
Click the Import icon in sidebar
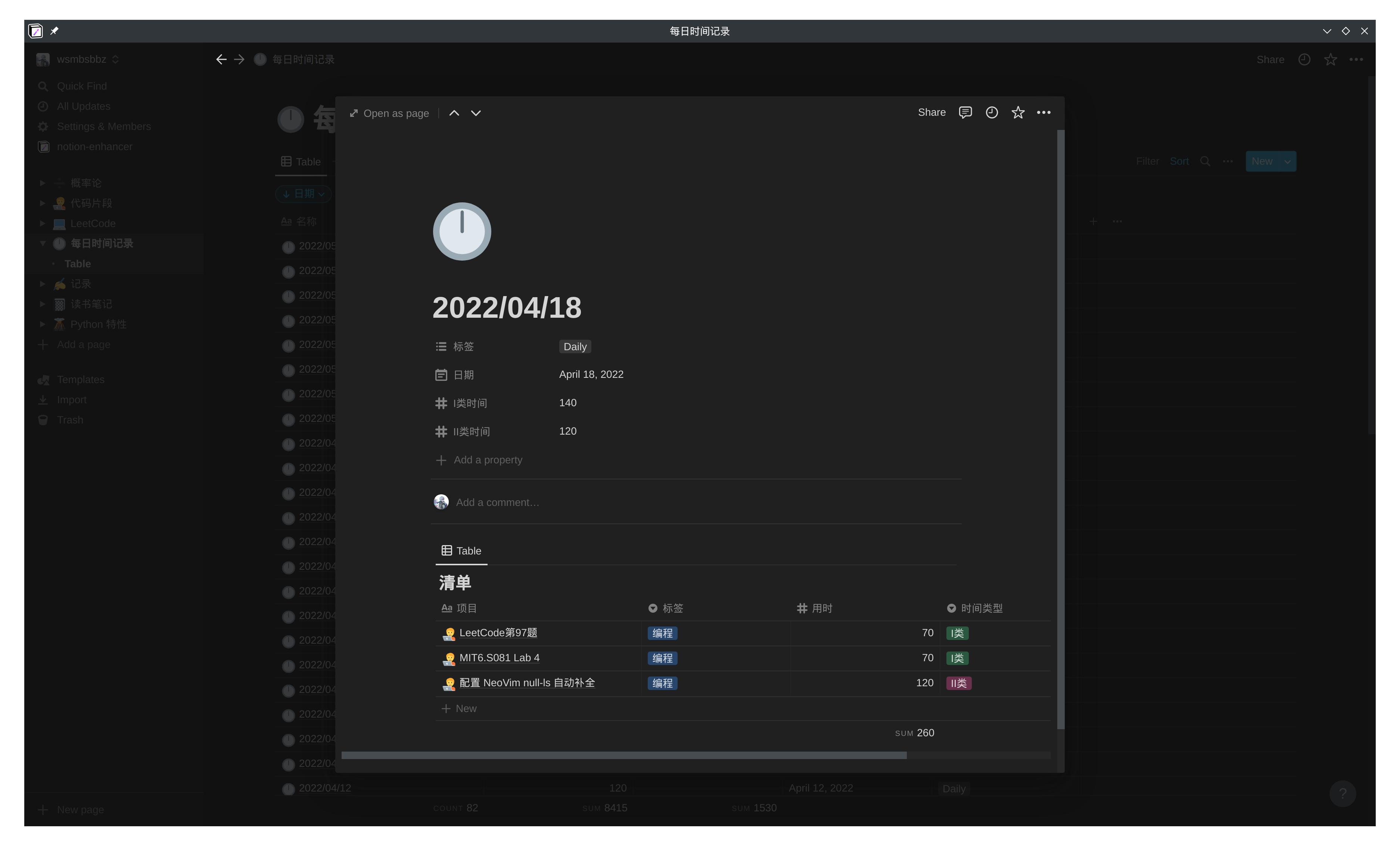tap(43, 400)
